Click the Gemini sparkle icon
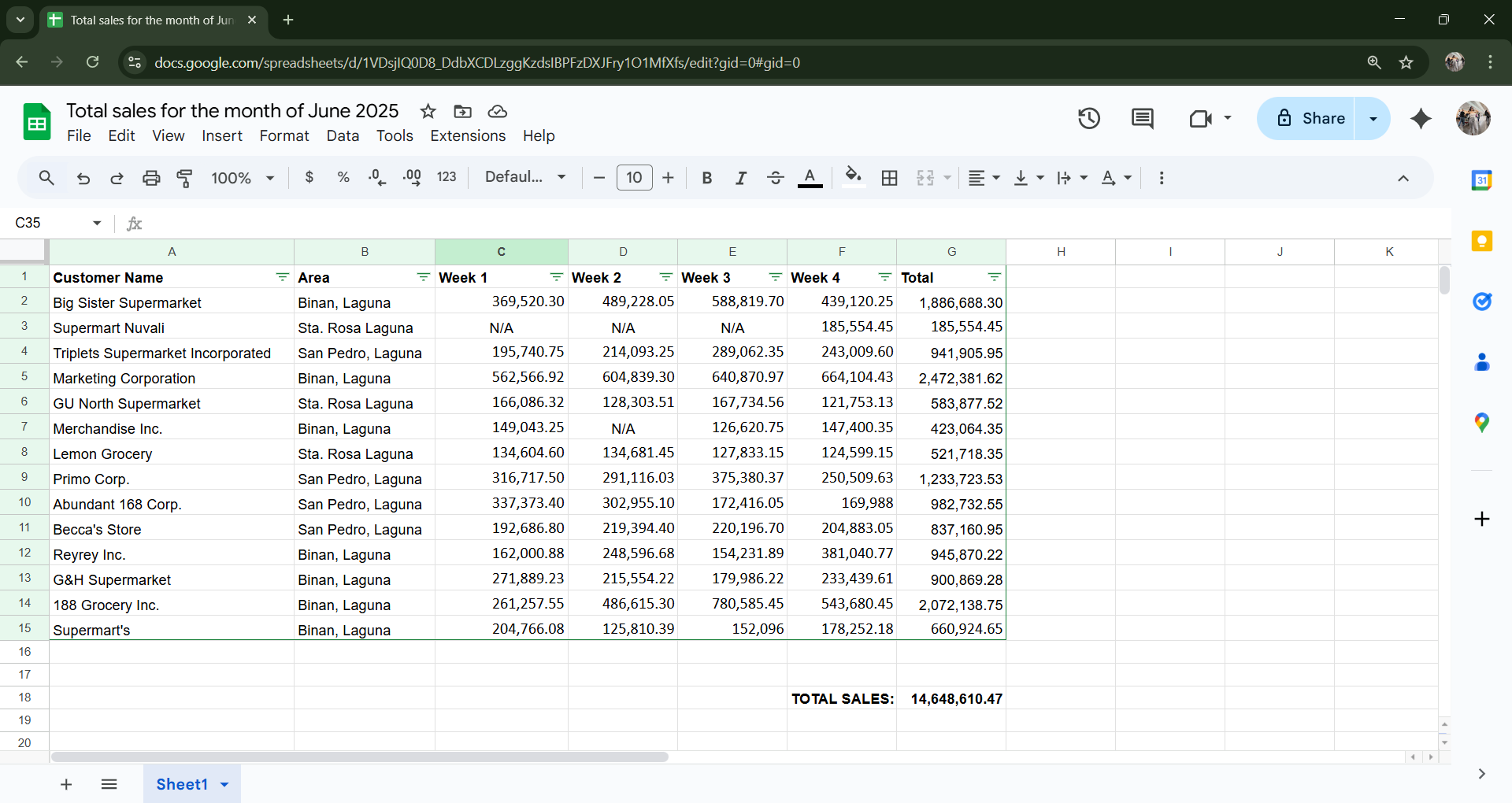The width and height of the screenshot is (1512, 803). 1421,119
